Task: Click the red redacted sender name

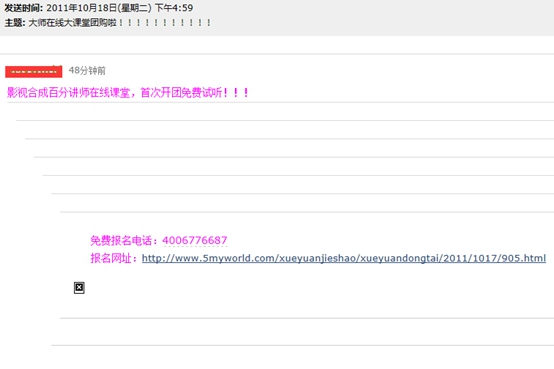Action: coord(34,71)
